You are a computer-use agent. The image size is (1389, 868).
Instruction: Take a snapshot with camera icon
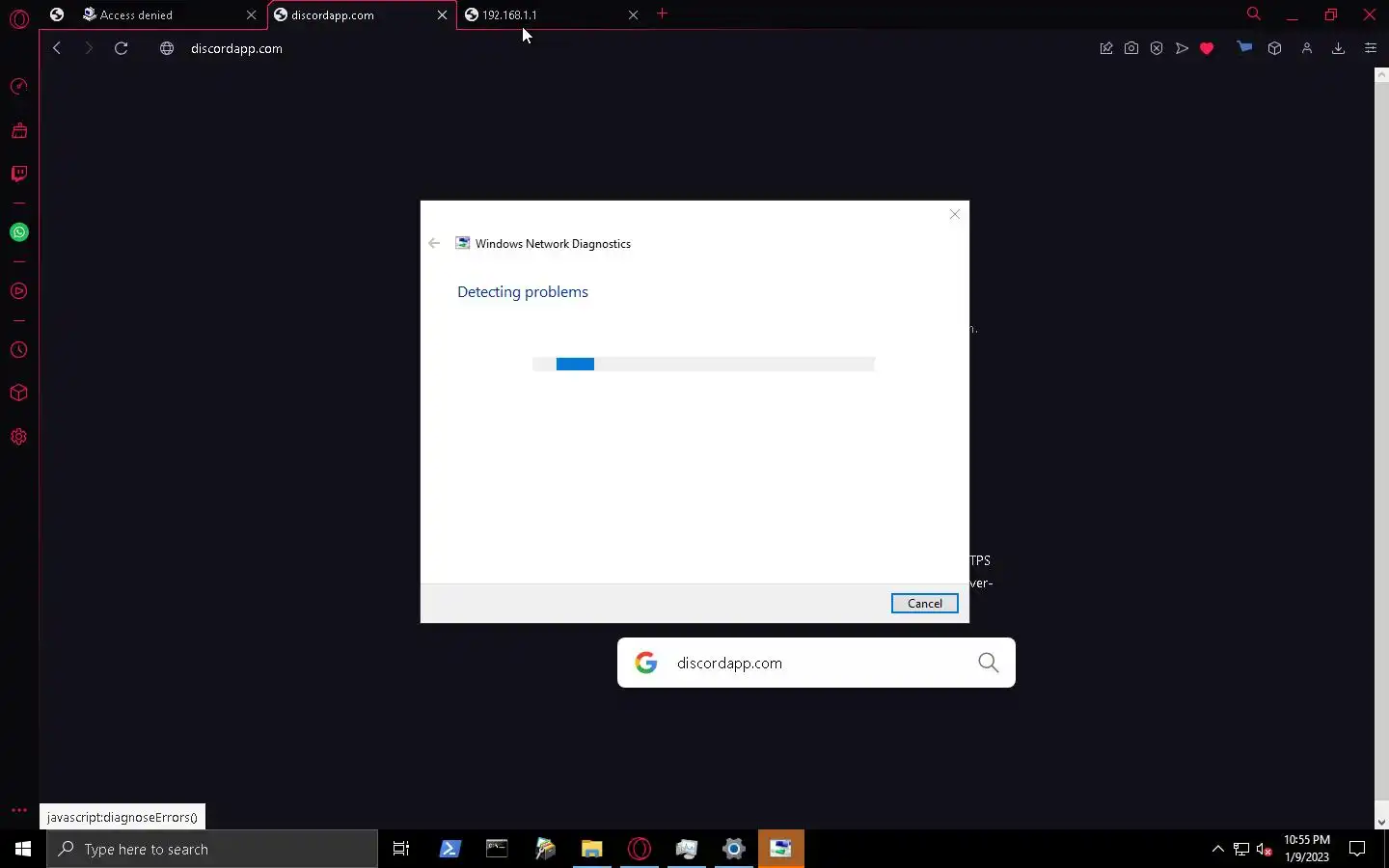(x=1131, y=48)
